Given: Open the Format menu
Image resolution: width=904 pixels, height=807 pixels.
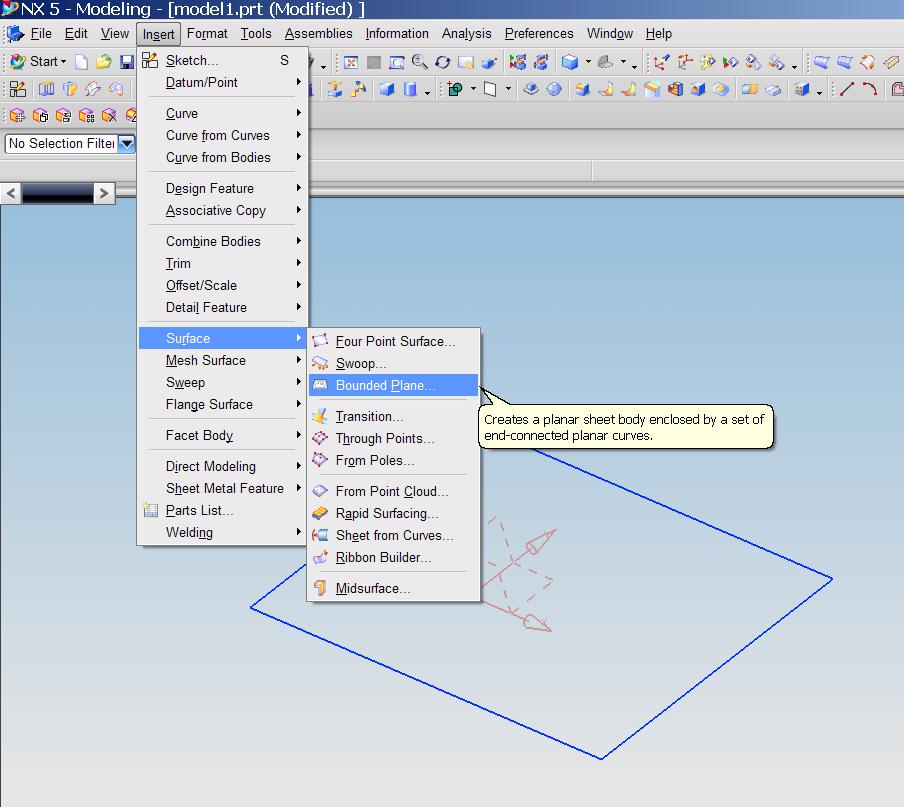Looking at the screenshot, I should [207, 34].
